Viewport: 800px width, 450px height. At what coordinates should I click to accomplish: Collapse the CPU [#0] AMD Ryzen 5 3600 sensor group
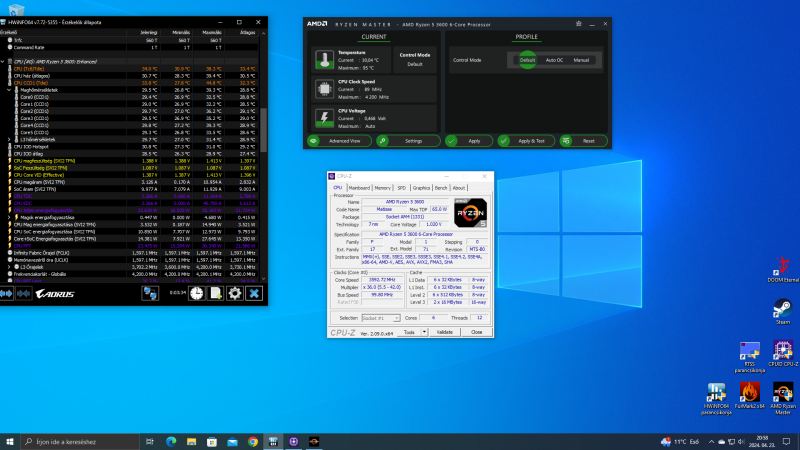click(4, 61)
